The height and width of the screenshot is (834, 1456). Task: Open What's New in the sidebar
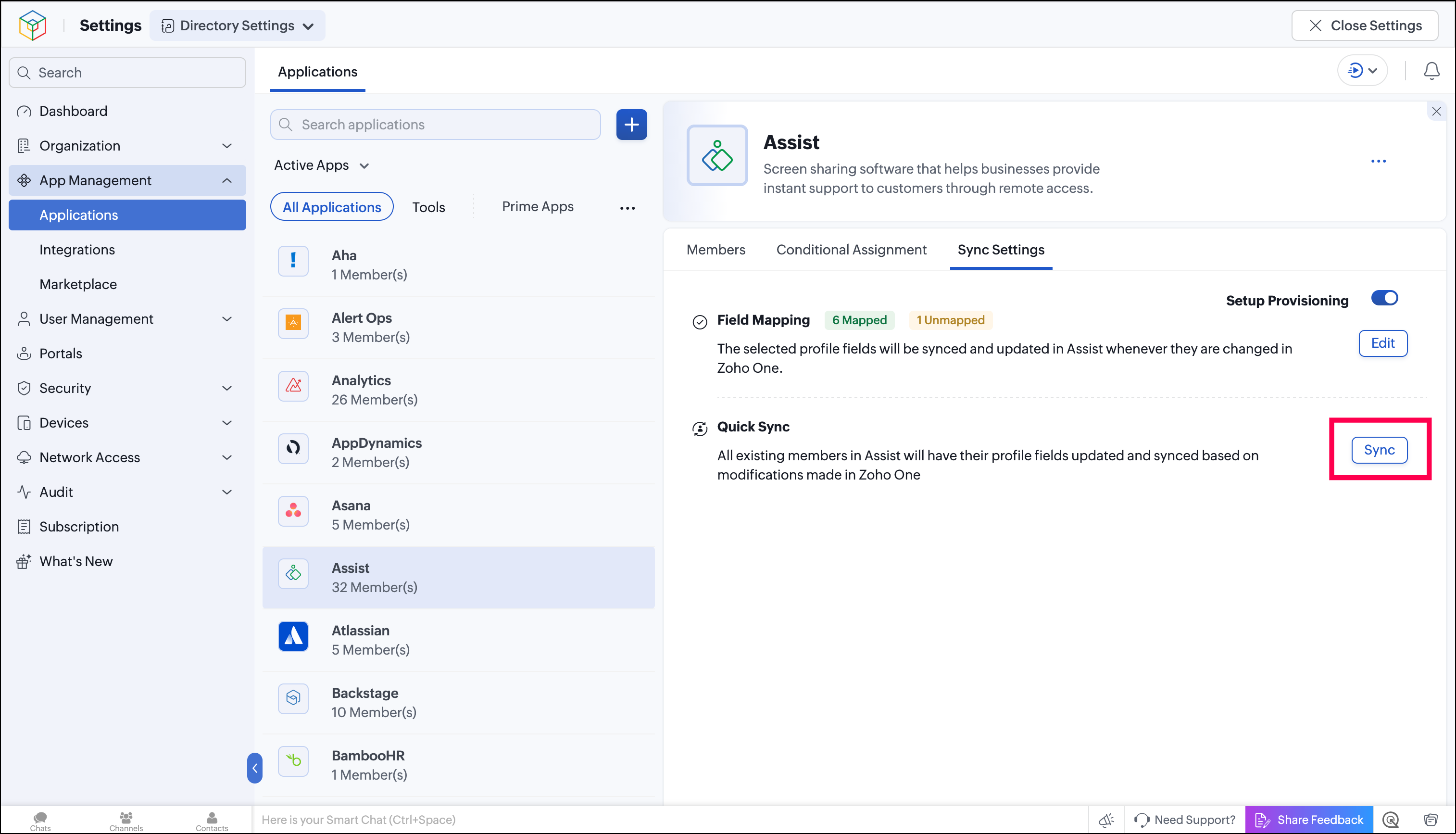coord(127,561)
